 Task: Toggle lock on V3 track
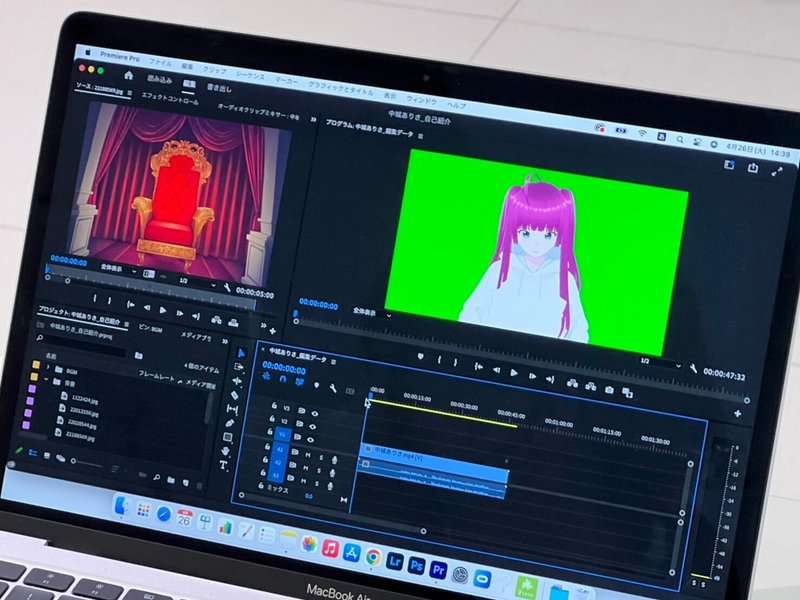point(274,406)
